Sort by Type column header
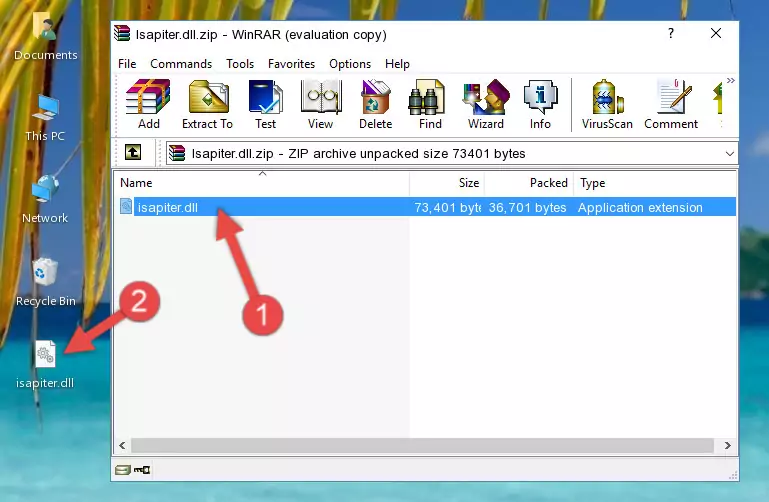Viewport: 769px width, 502px height. click(655, 183)
